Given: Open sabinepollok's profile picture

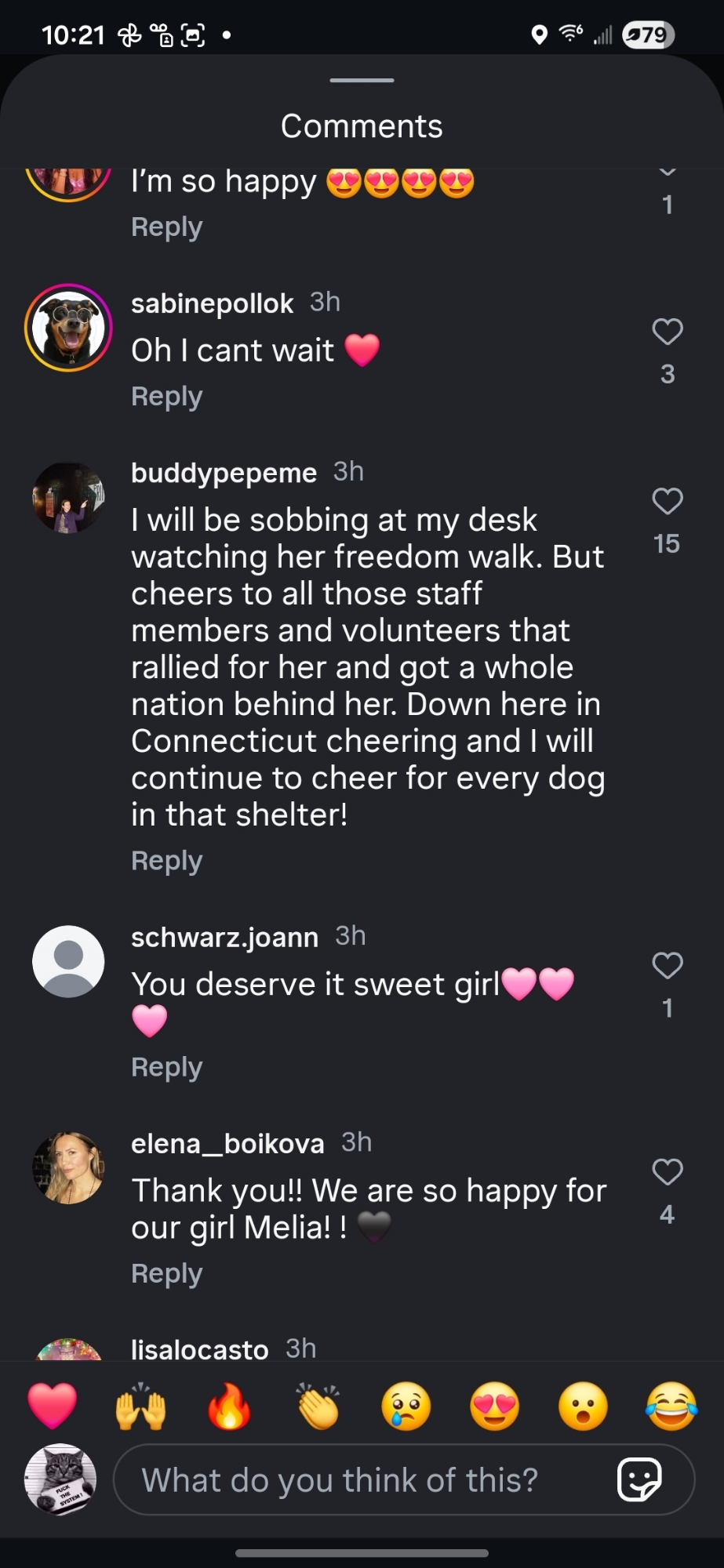Looking at the screenshot, I should pos(69,328).
